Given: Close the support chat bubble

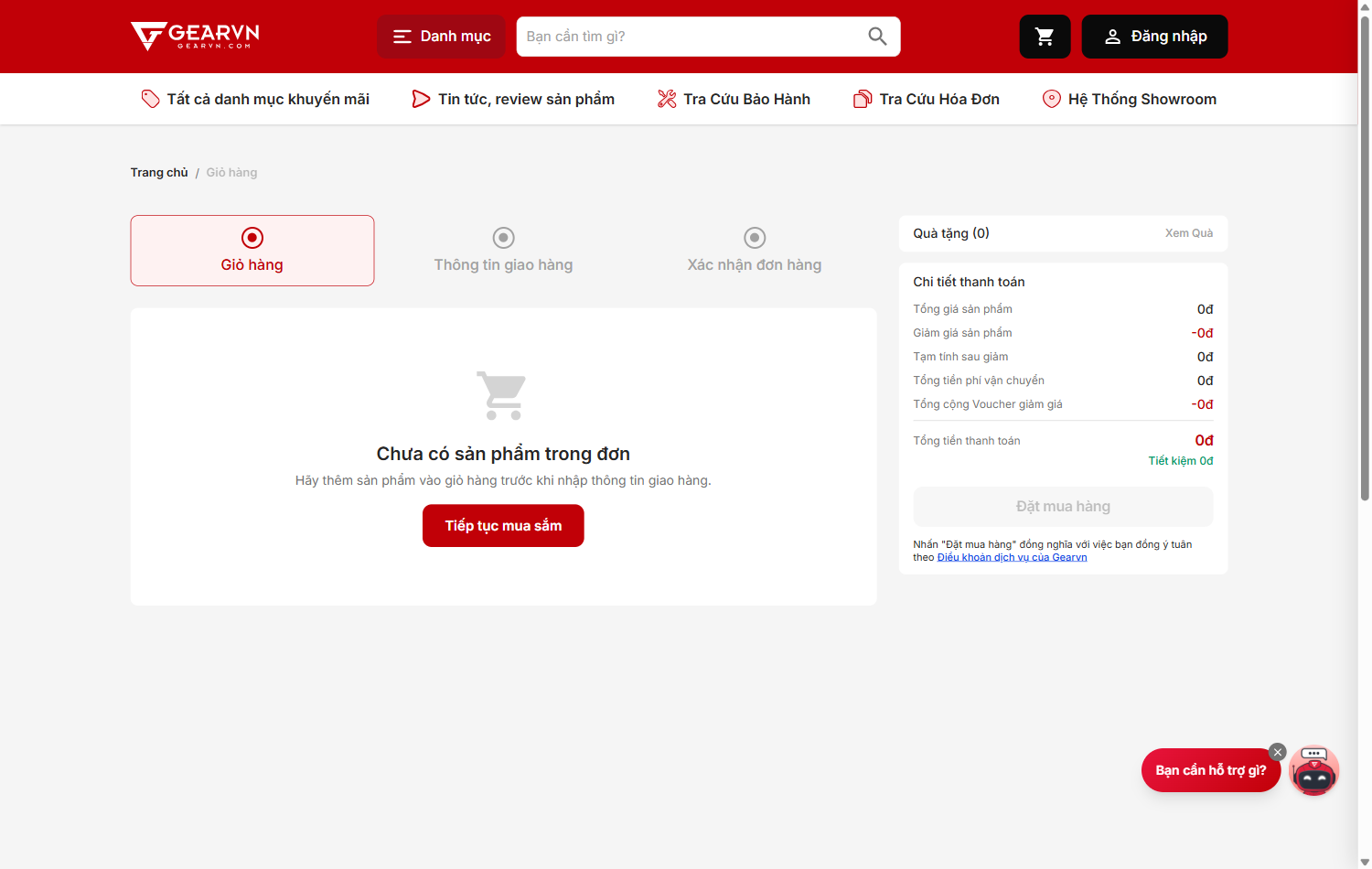Looking at the screenshot, I should pos(1278,752).
